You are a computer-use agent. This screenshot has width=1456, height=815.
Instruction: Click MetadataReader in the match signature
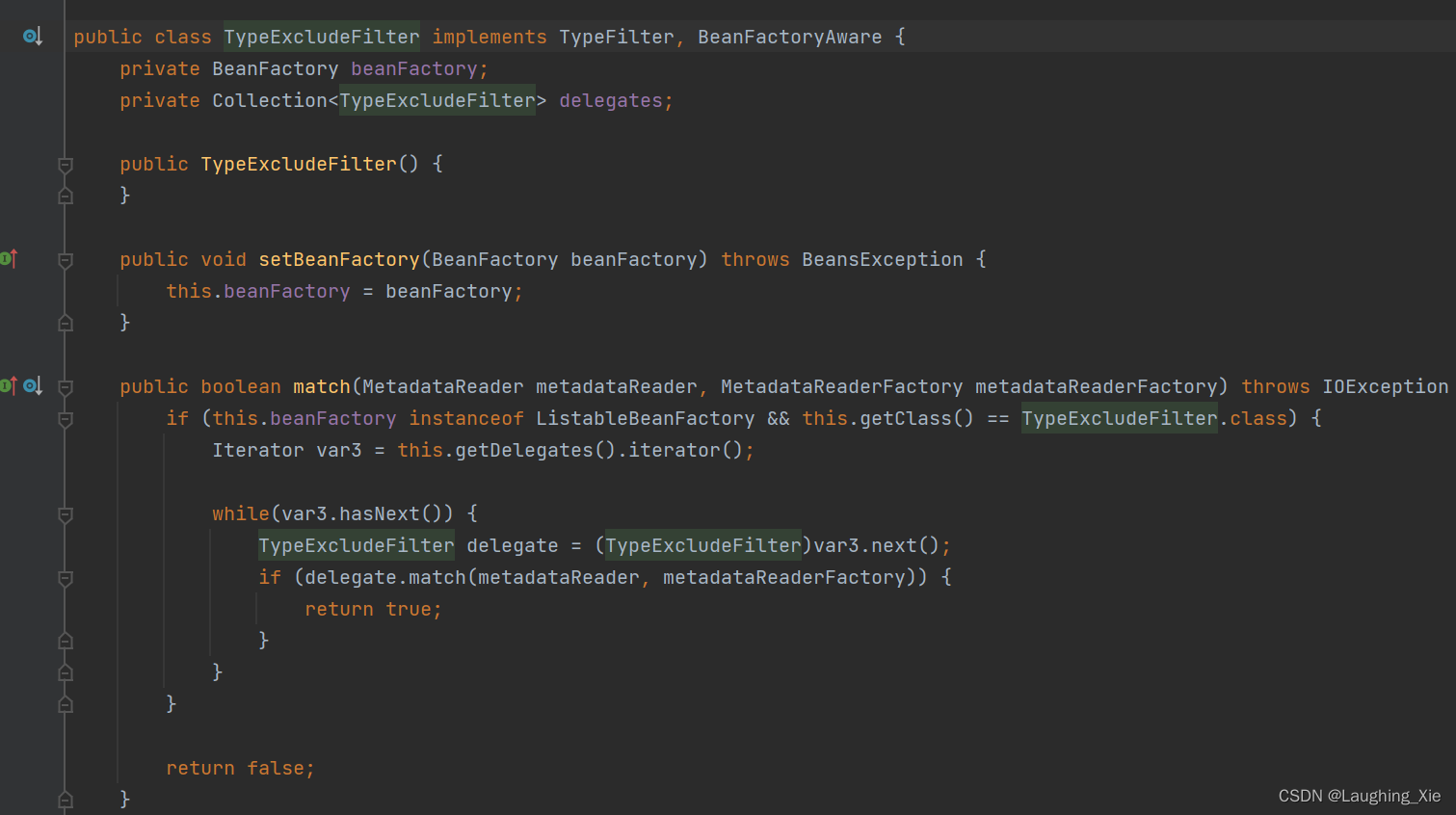(442, 385)
